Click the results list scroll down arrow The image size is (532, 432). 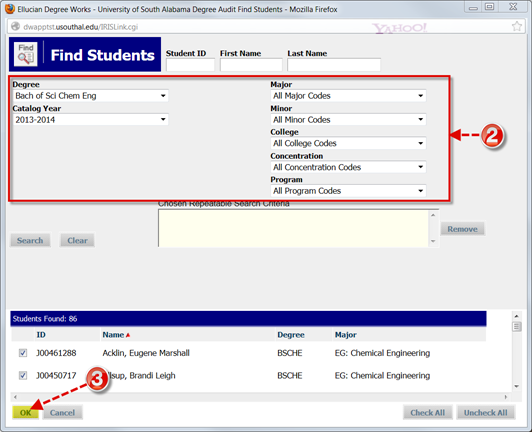[x=516, y=386]
